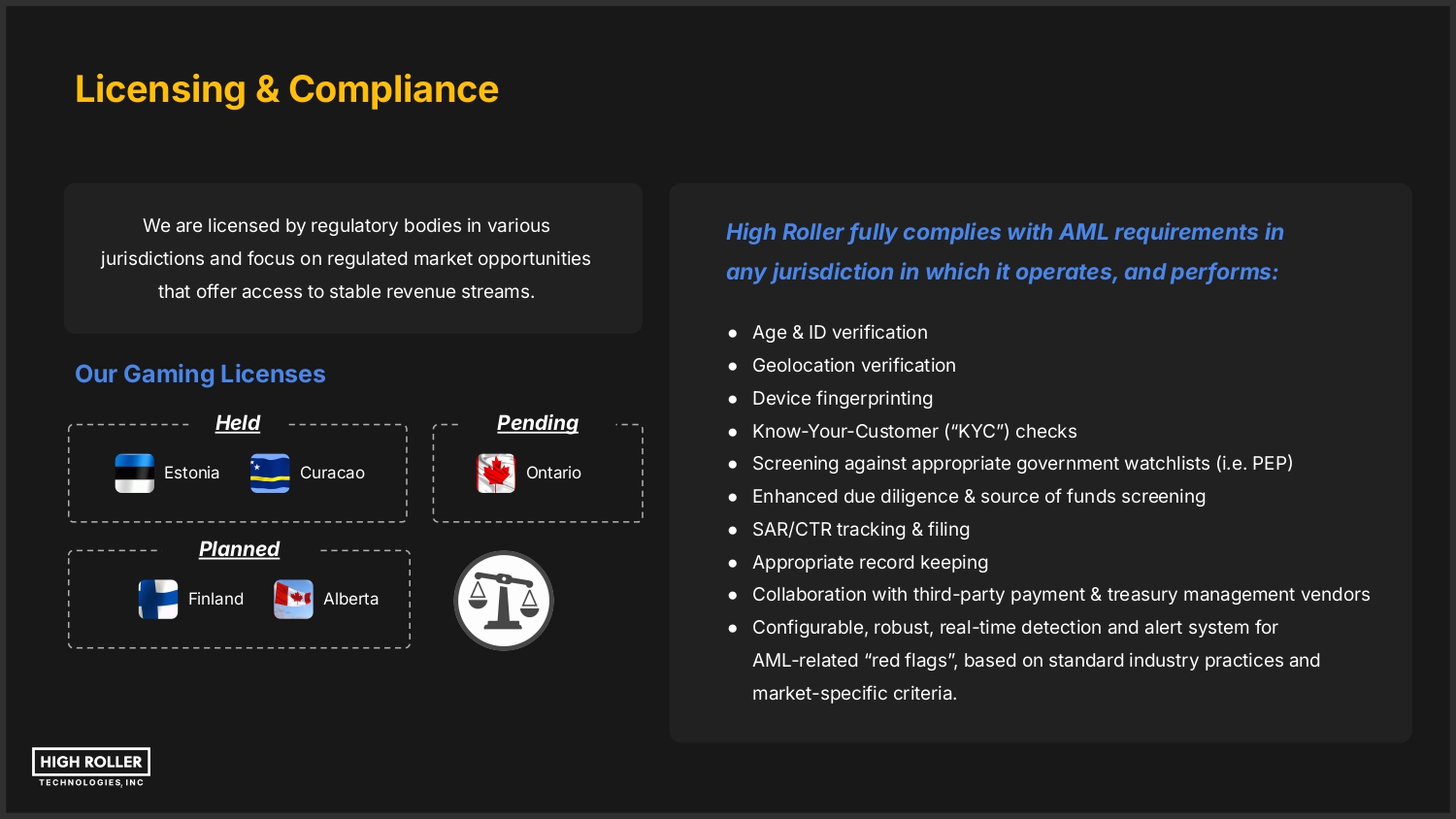Click the High Roller Technologies logo
The height and width of the screenshot is (819, 1456).
pos(91,767)
